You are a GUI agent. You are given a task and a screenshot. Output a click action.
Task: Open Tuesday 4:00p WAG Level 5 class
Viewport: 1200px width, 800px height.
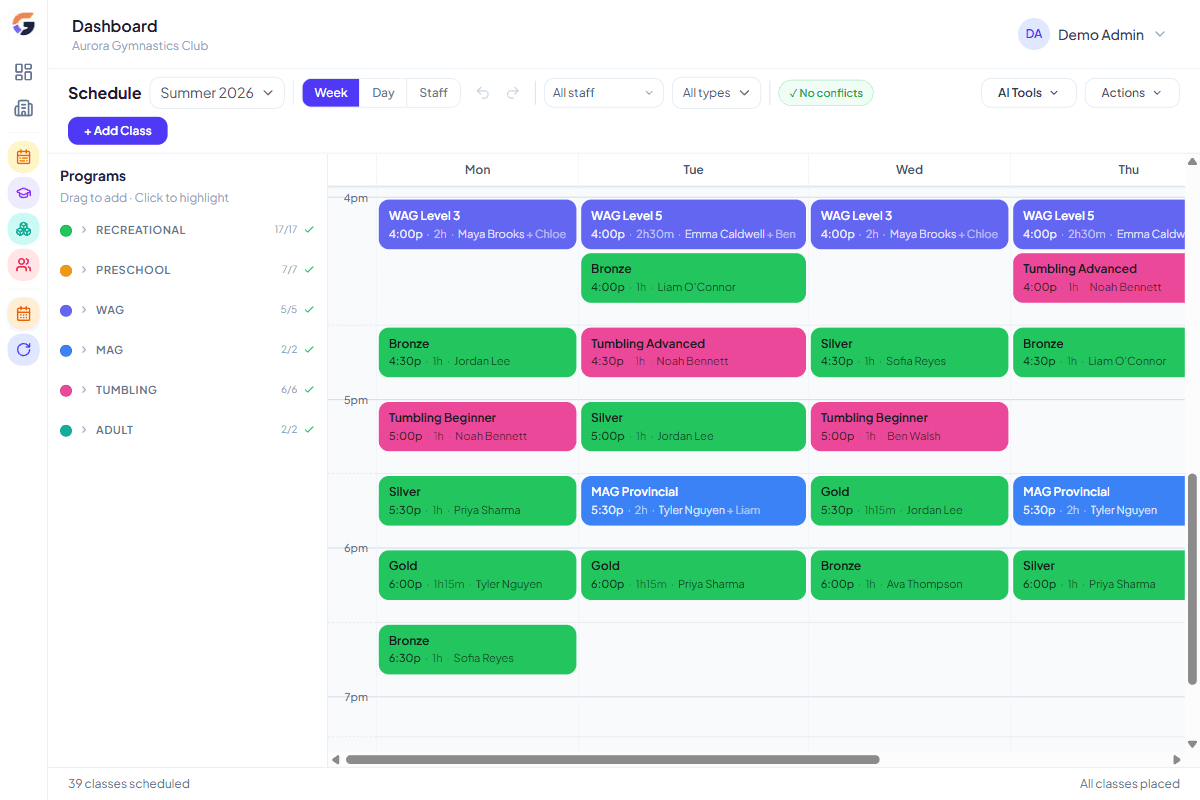pos(693,225)
